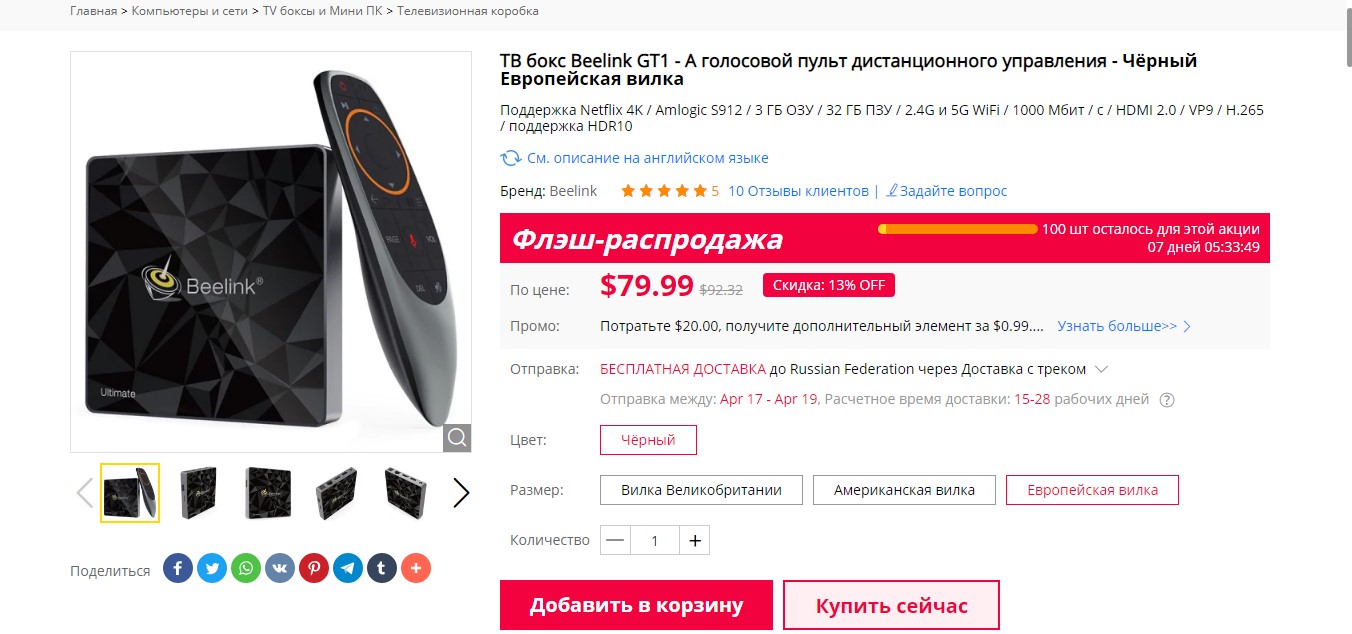
Task: Share the product on VK
Action: pyautogui.click(x=279, y=569)
